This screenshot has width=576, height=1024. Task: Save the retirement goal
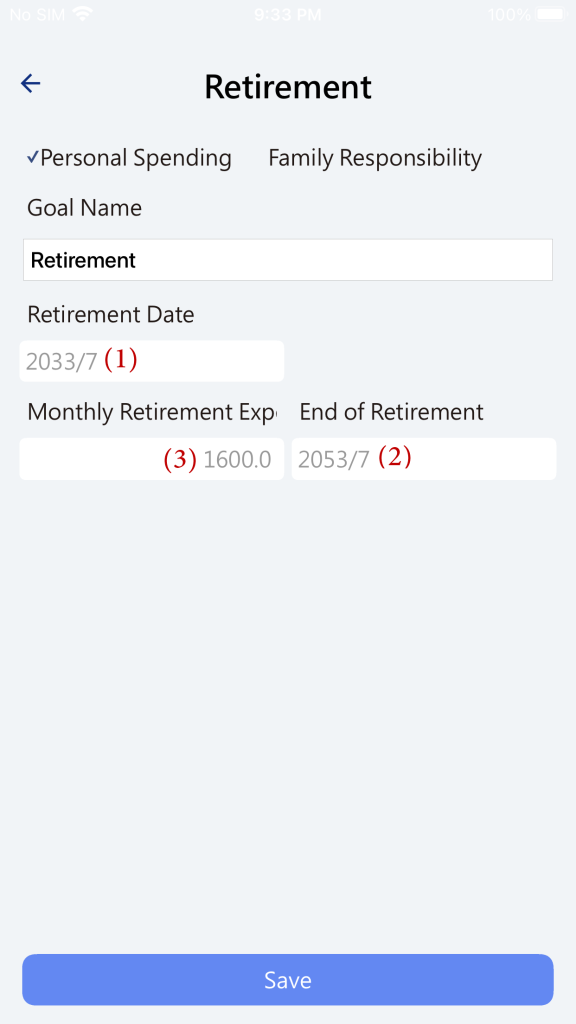pos(288,980)
